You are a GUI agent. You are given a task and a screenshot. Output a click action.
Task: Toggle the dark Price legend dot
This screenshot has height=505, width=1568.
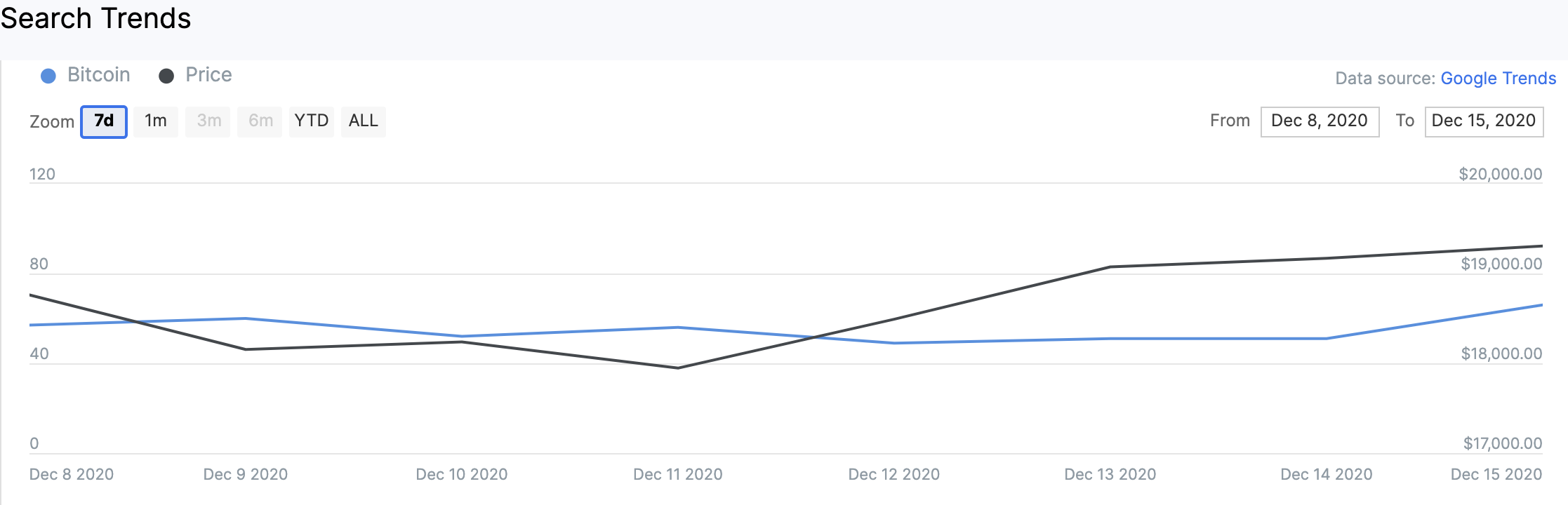point(166,76)
